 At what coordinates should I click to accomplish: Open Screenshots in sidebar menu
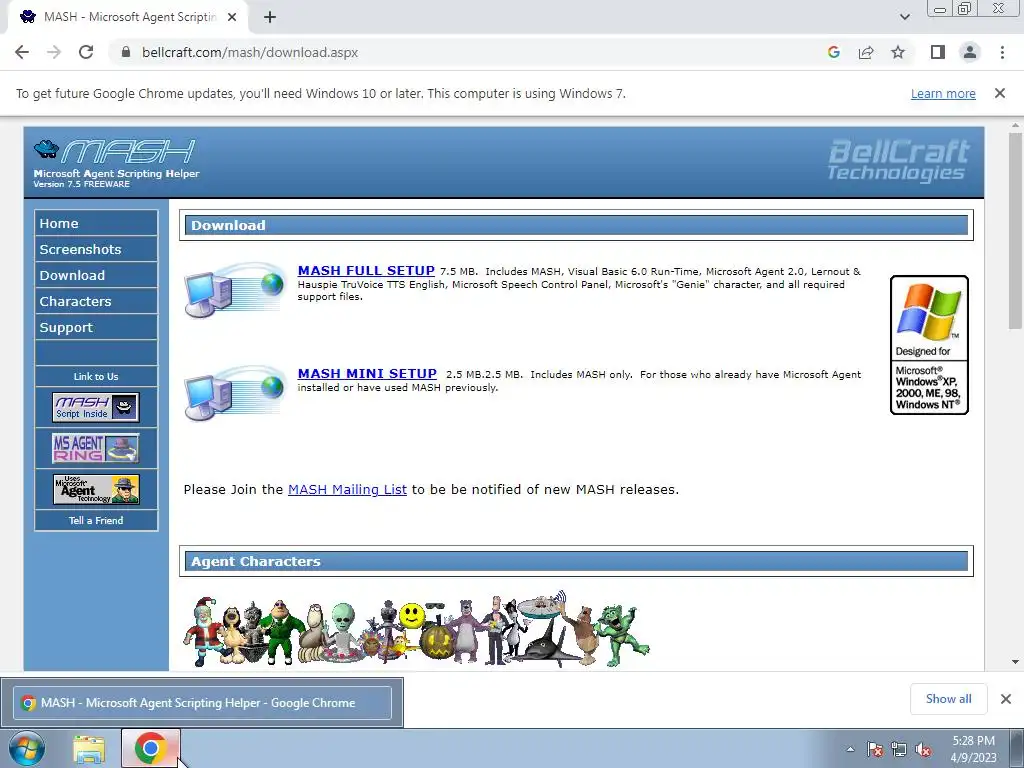point(96,249)
